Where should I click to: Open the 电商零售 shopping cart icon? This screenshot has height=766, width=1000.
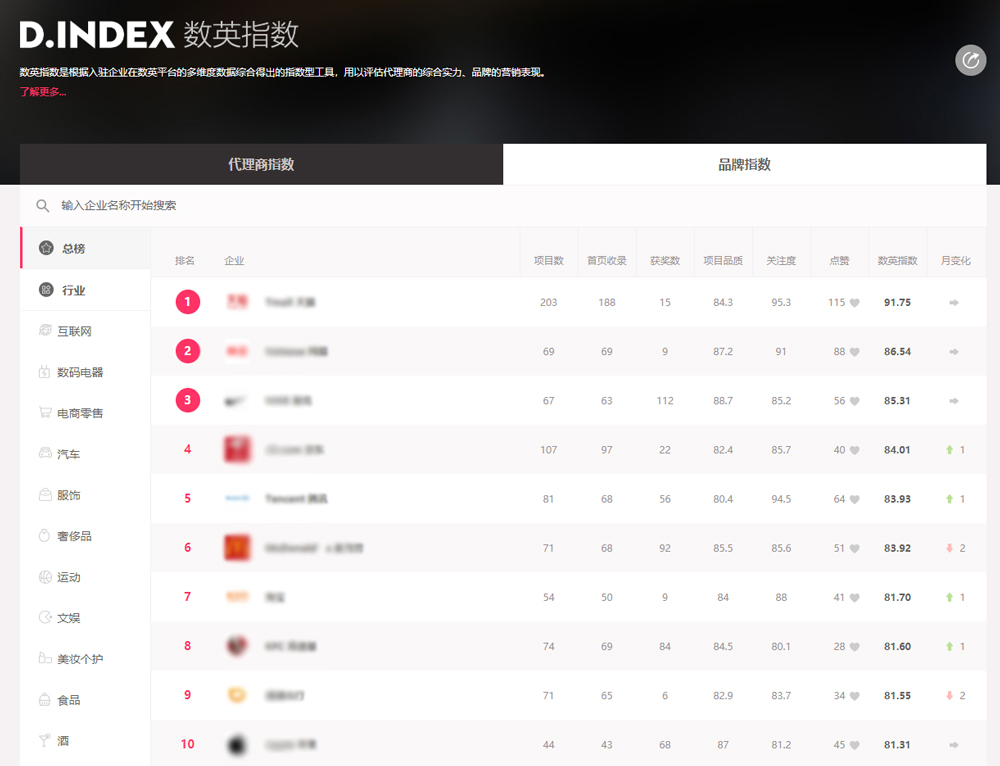point(45,412)
